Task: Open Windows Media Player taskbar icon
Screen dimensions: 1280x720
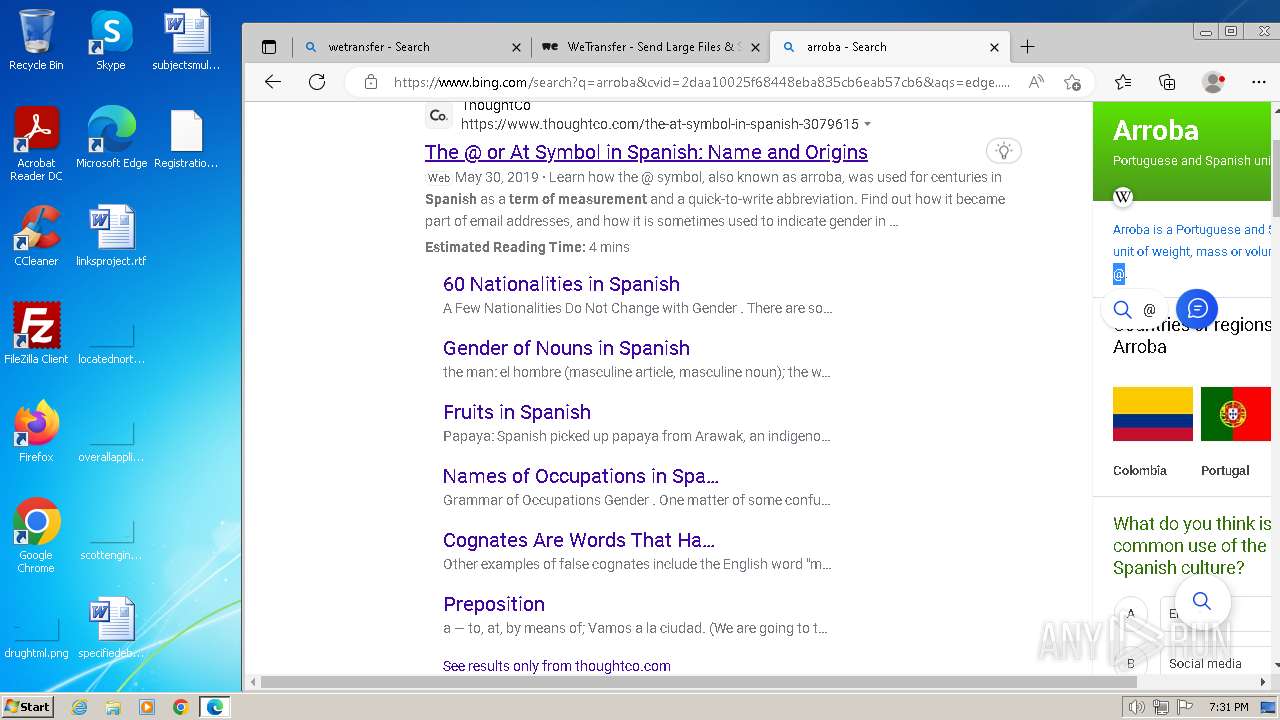Action: pos(147,707)
